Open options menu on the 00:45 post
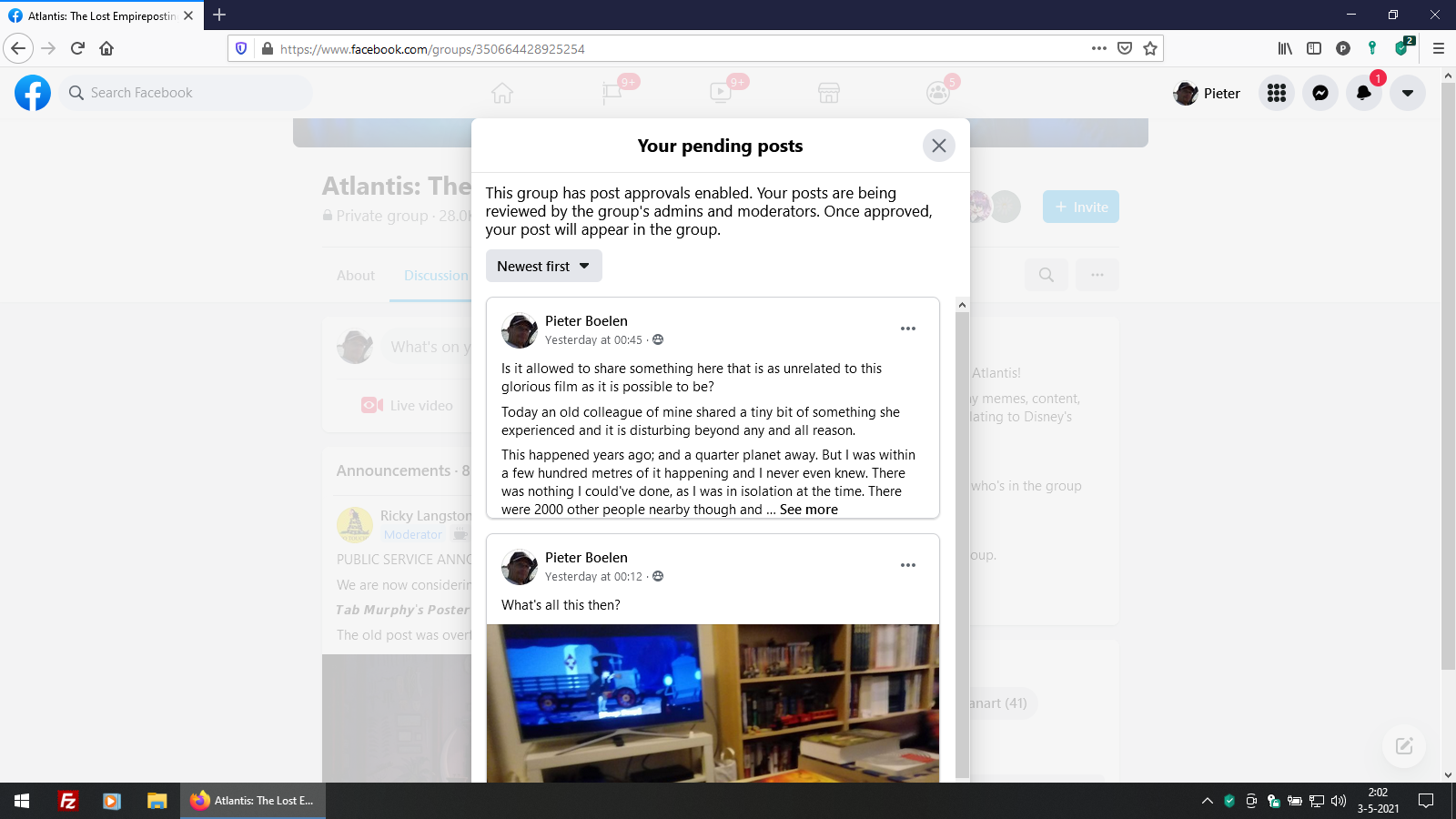This screenshot has width=1456, height=819. point(908,329)
